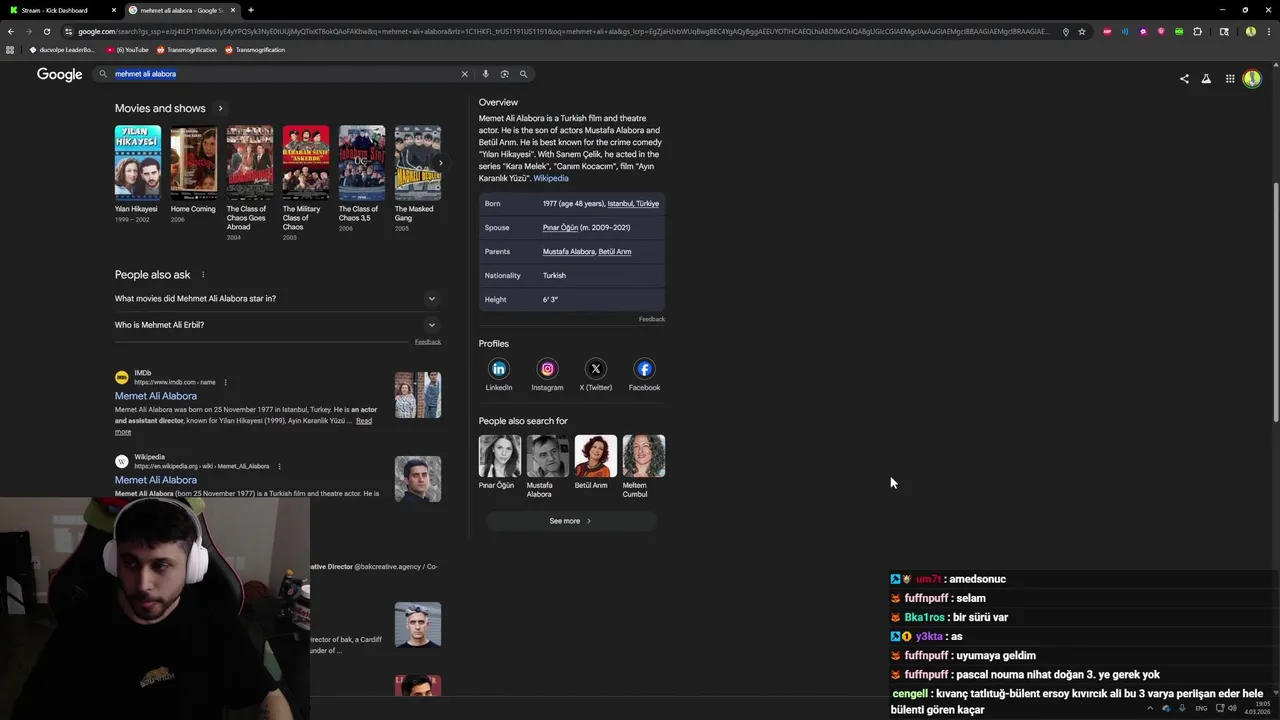Viewport: 1280px width, 720px height.
Task: Bookmark this page with star icon
Action: pos(1082,31)
